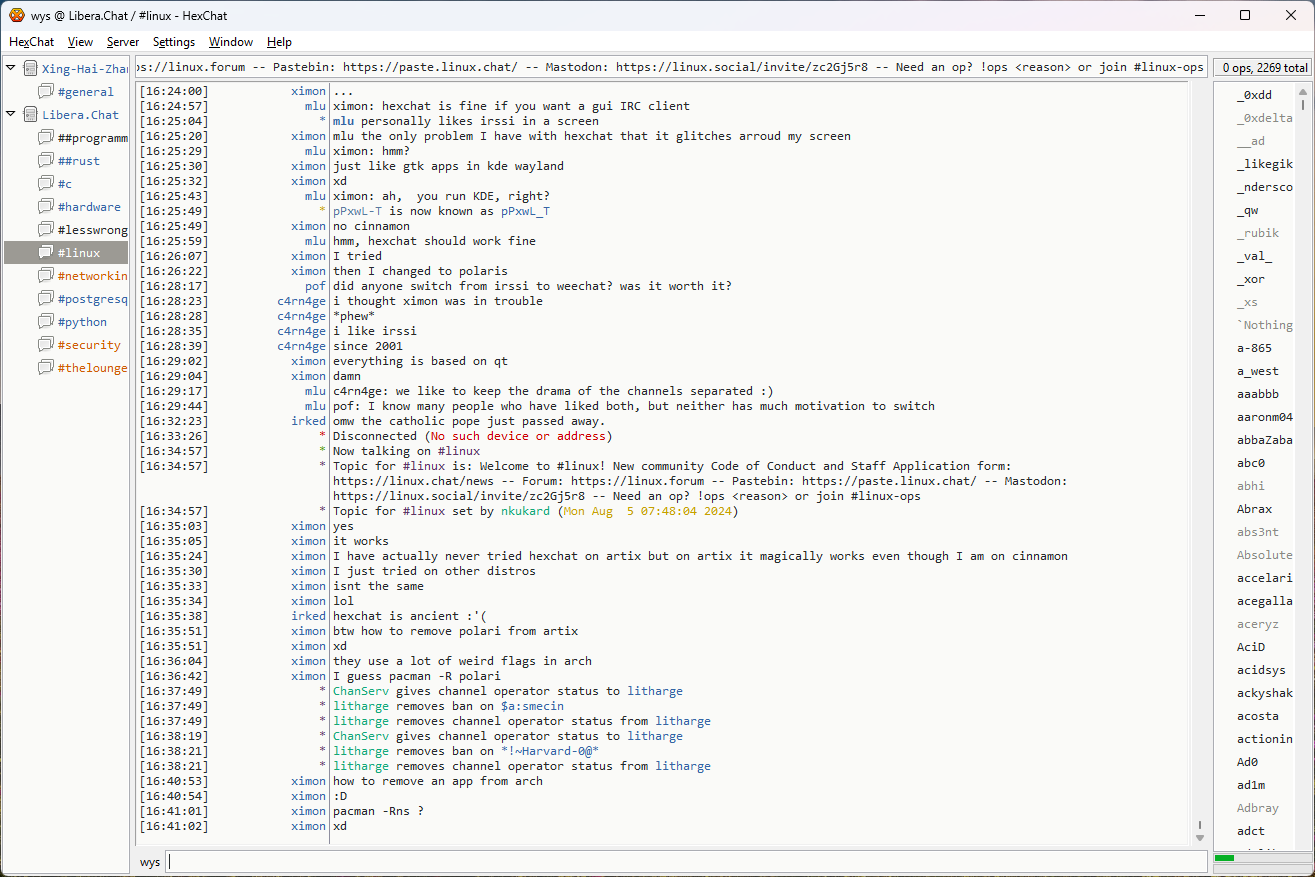Click the channel icon beside #postgresql
1315x877 pixels.
tap(46, 299)
